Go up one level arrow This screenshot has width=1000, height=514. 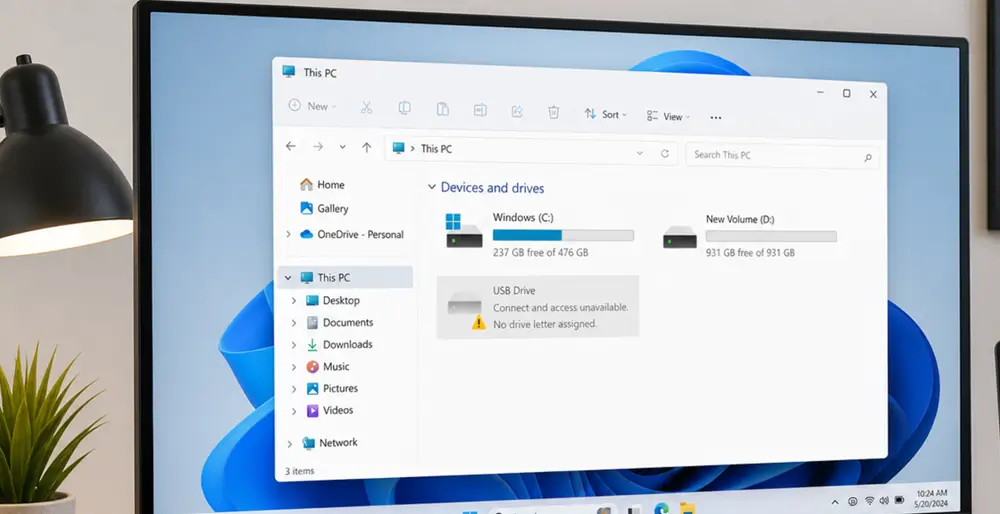367,147
